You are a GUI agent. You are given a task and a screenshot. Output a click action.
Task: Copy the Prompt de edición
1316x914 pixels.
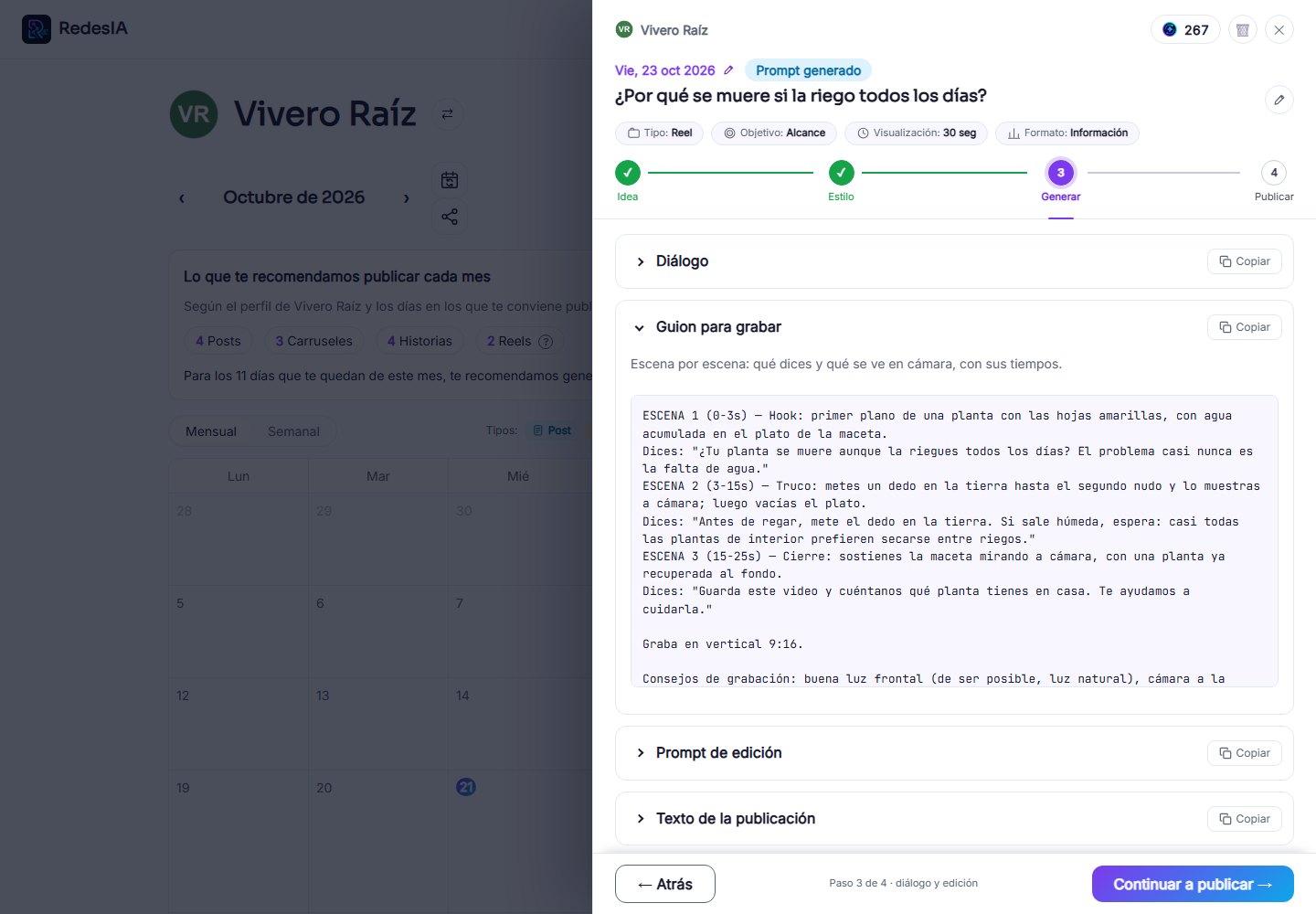click(x=1245, y=753)
